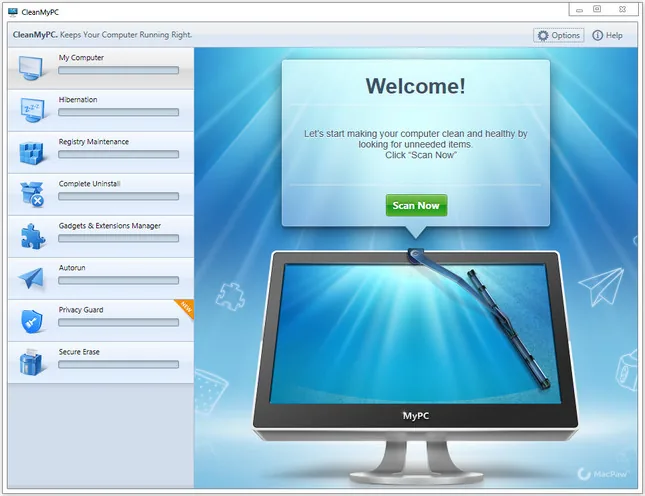Click the Complete Uninstall box icon
Viewport: 645px width, 496px height.
[x=32, y=194]
